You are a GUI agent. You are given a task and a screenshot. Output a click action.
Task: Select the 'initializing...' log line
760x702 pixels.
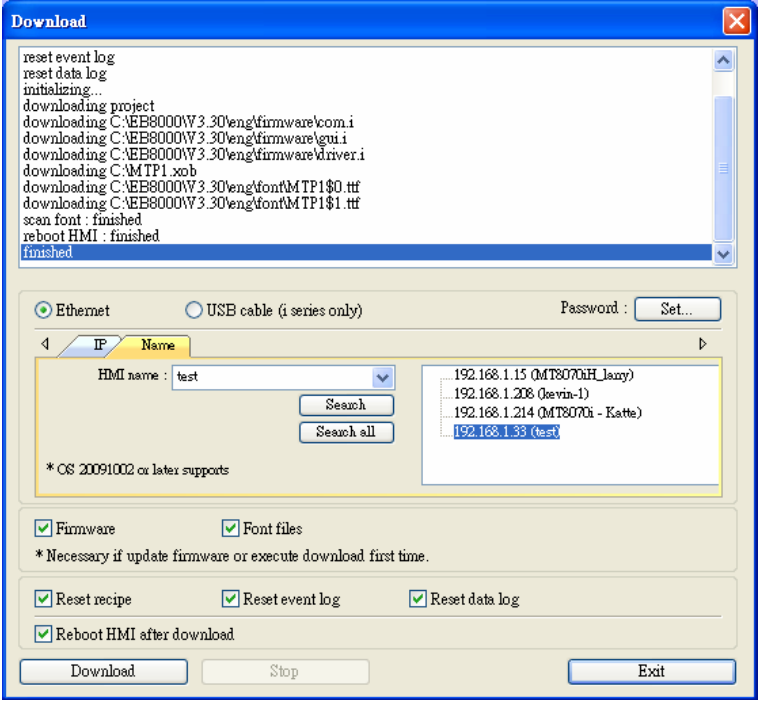(366, 89)
